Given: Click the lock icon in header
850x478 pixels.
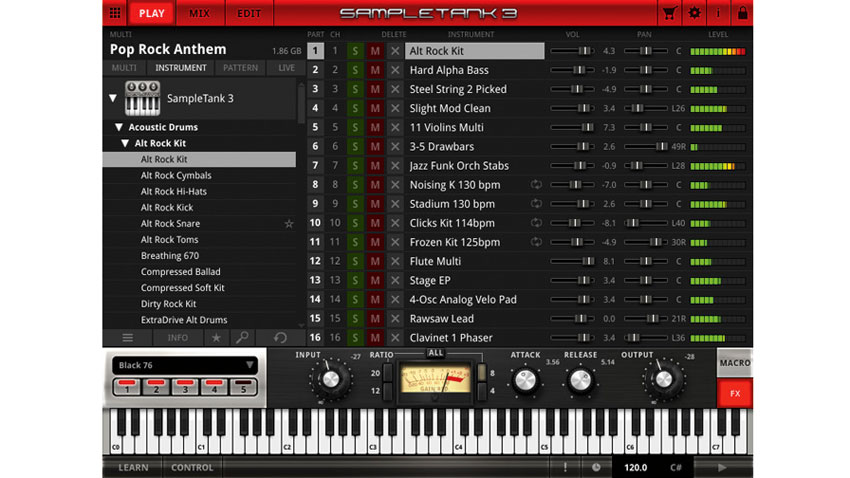Looking at the screenshot, I should [x=742, y=13].
